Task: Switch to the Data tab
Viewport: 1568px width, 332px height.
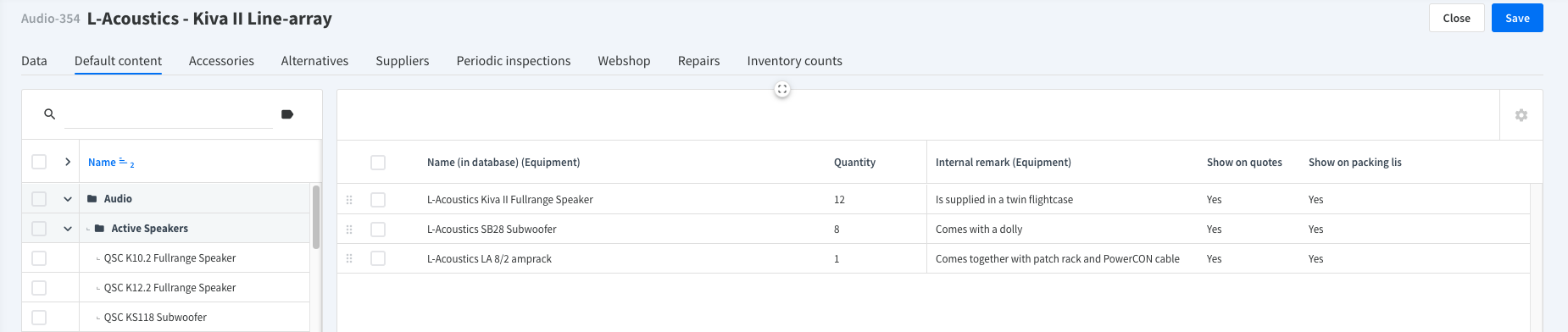Action: click(34, 61)
